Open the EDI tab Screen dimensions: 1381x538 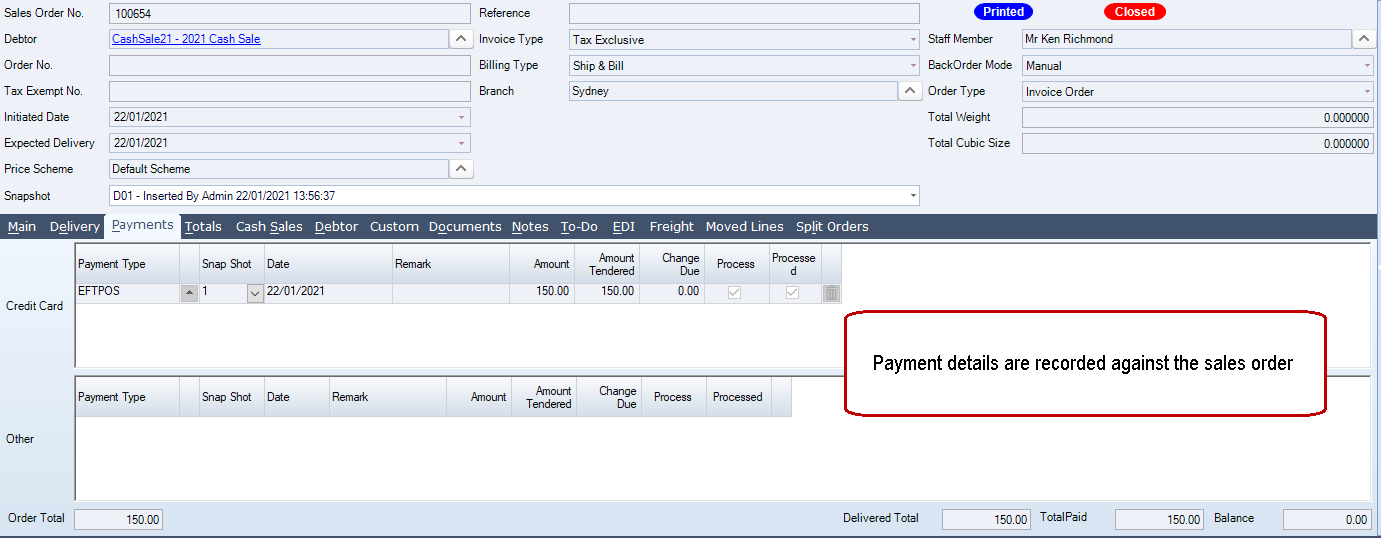(x=624, y=227)
